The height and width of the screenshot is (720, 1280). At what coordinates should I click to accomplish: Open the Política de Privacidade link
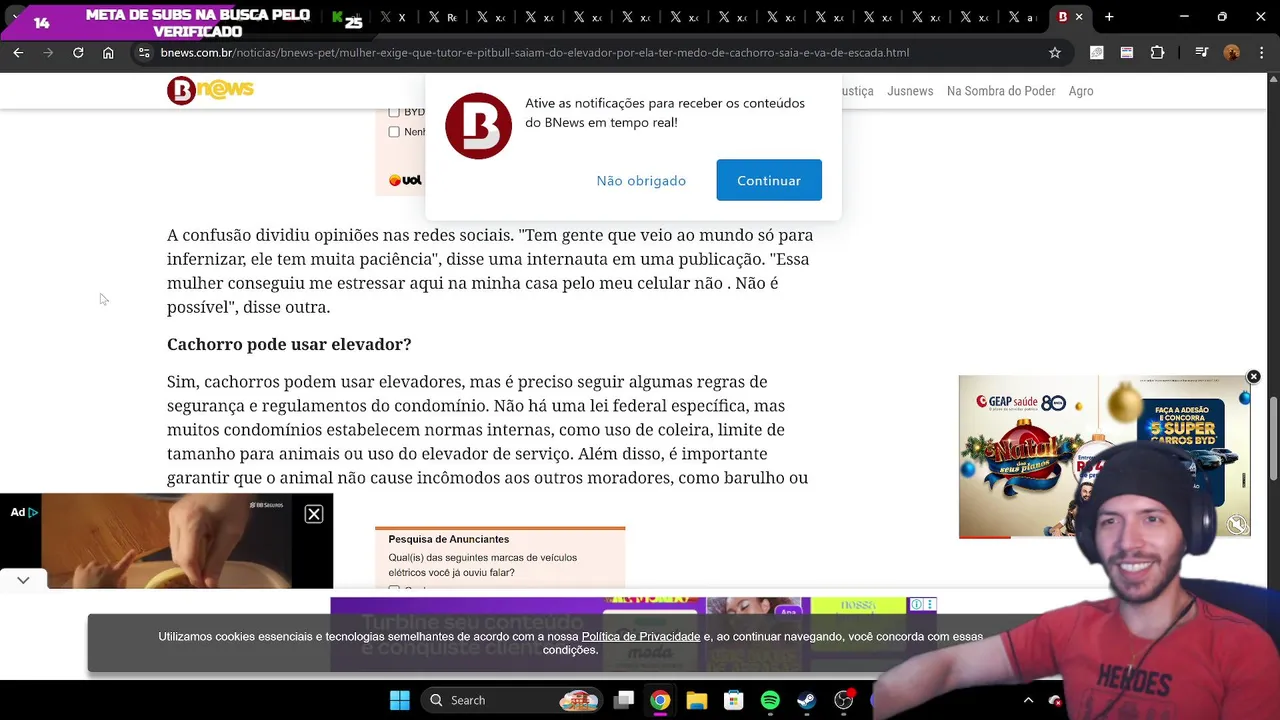click(641, 636)
